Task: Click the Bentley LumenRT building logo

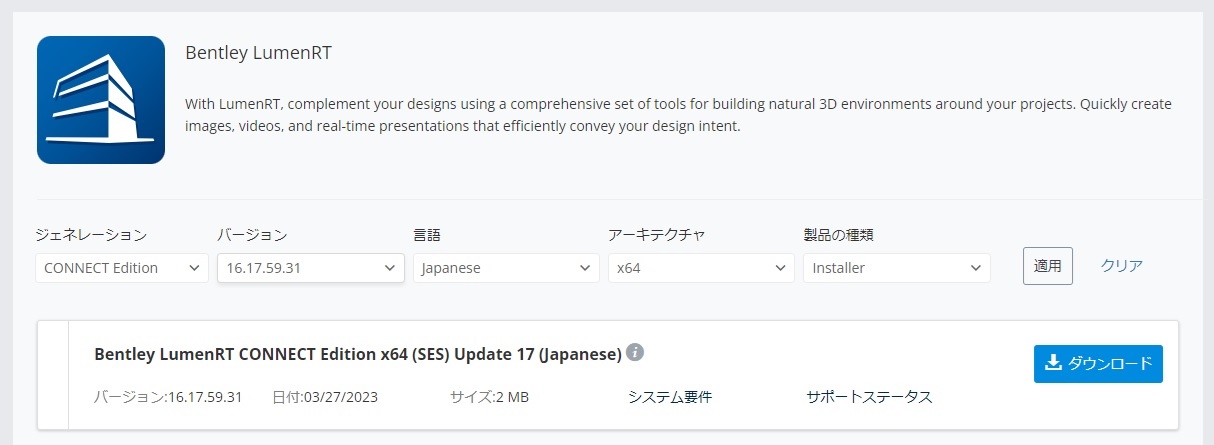Action: pos(100,100)
